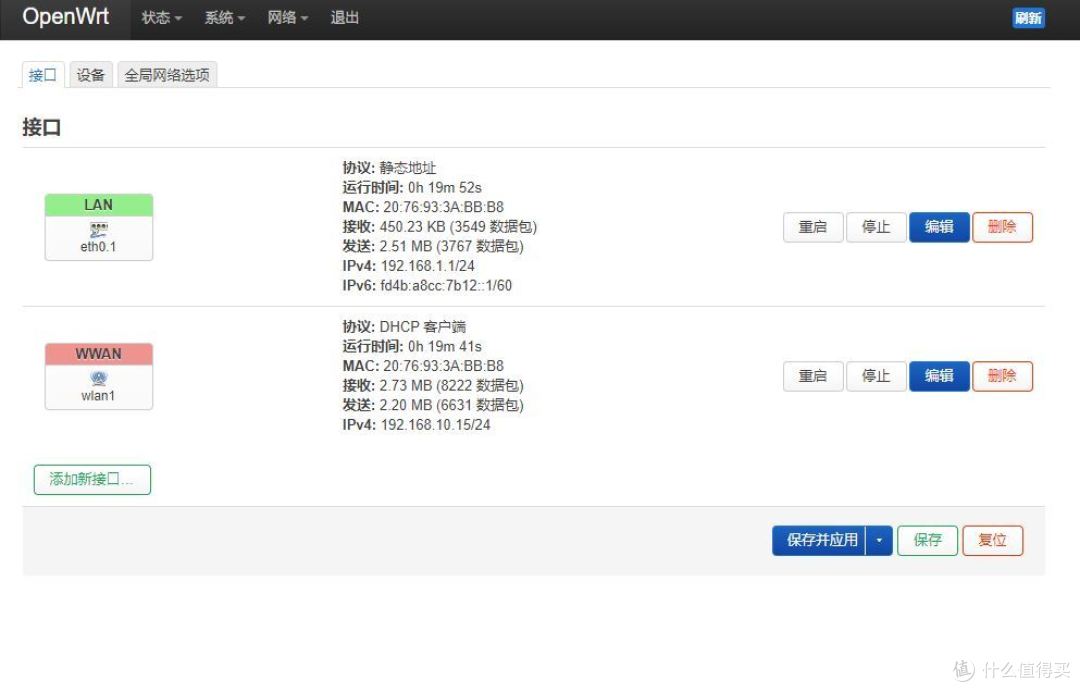Open the 网络 menu
1080x692 pixels.
coord(287,17)
